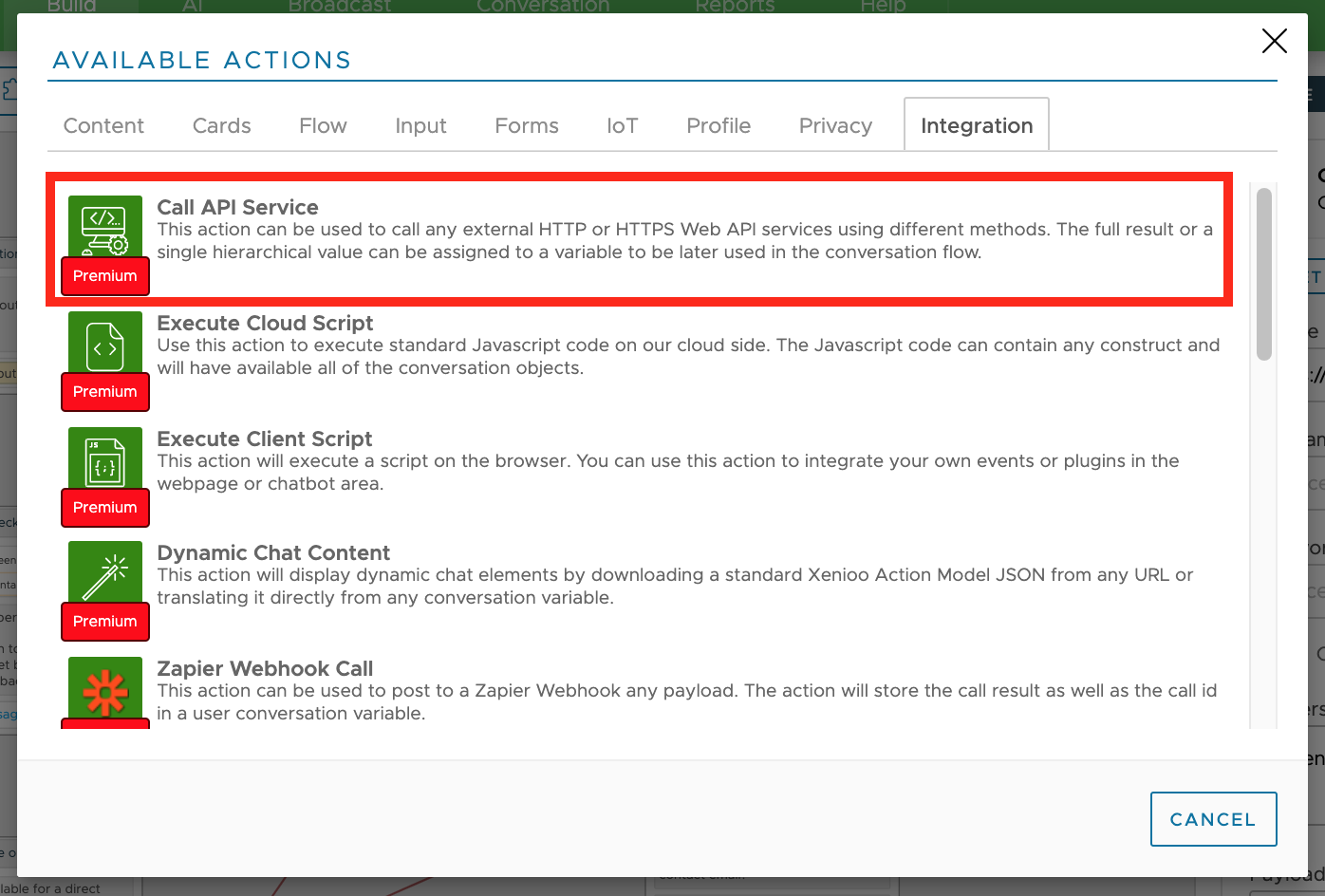
Task: Open Conversation in the background menu bar
Action: [x=543, y=7]
